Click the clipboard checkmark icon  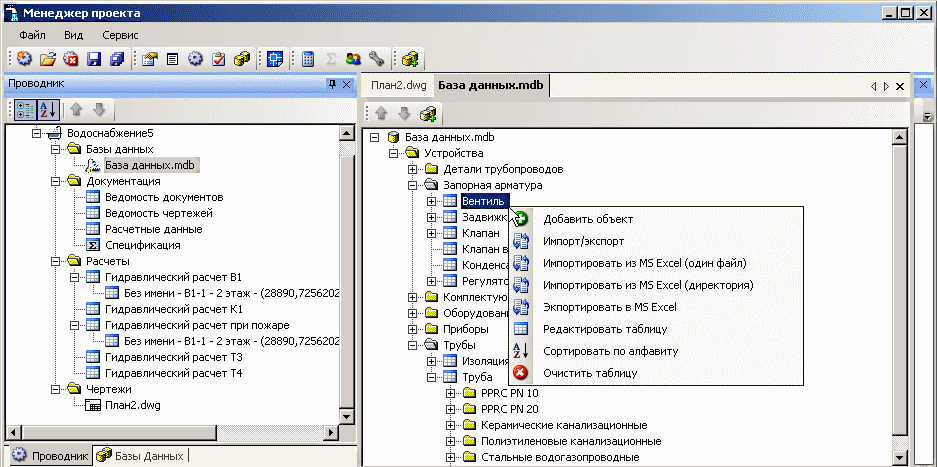pos(219,59)
